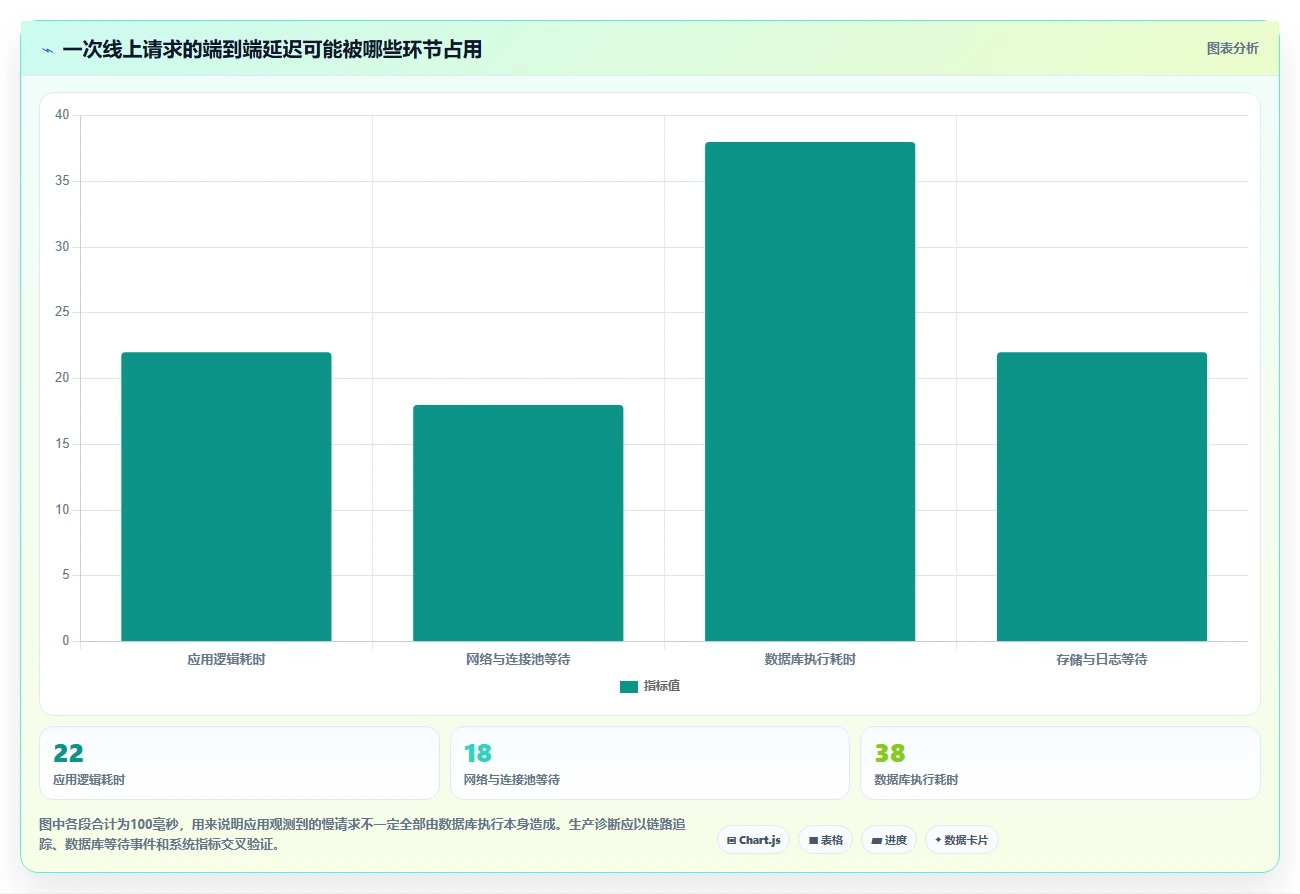Click the y-axis tick label 25
Screen dimensions: 1300x894
62,312
